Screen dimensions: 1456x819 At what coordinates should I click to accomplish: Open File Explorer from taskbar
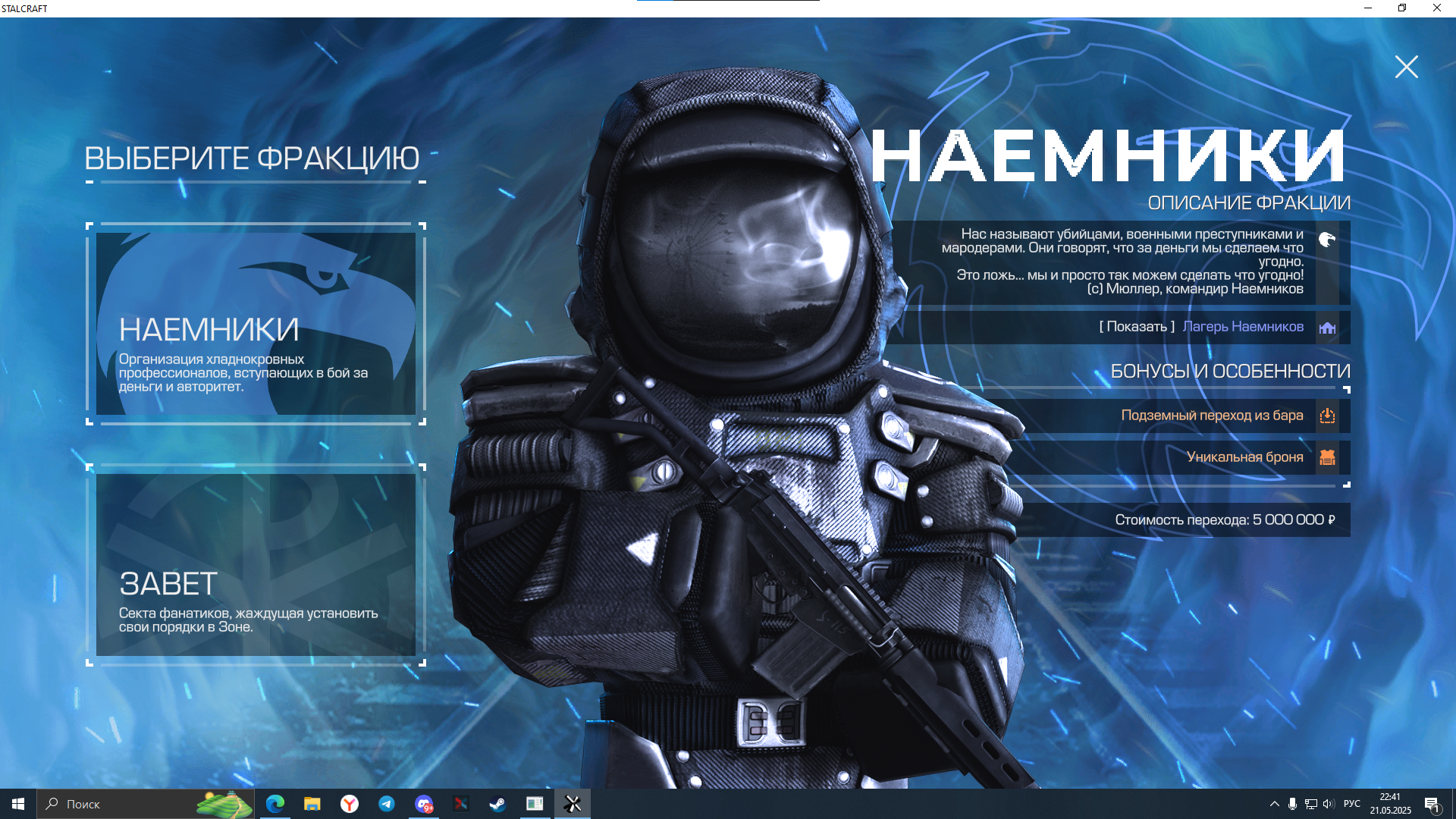point(312,804)
